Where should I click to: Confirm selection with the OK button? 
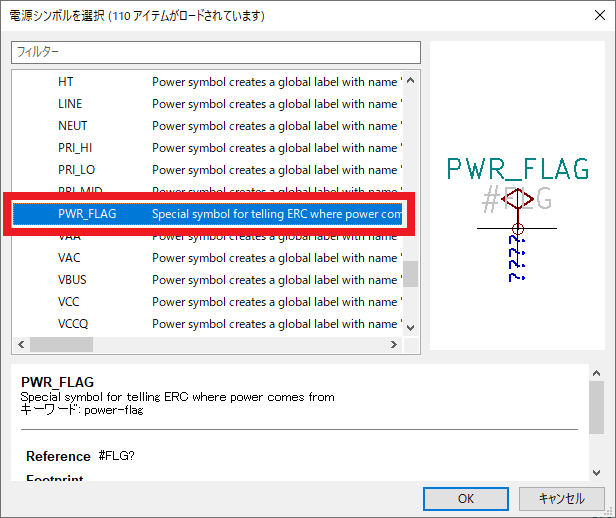pyautogui.click(x=465, y=498)
